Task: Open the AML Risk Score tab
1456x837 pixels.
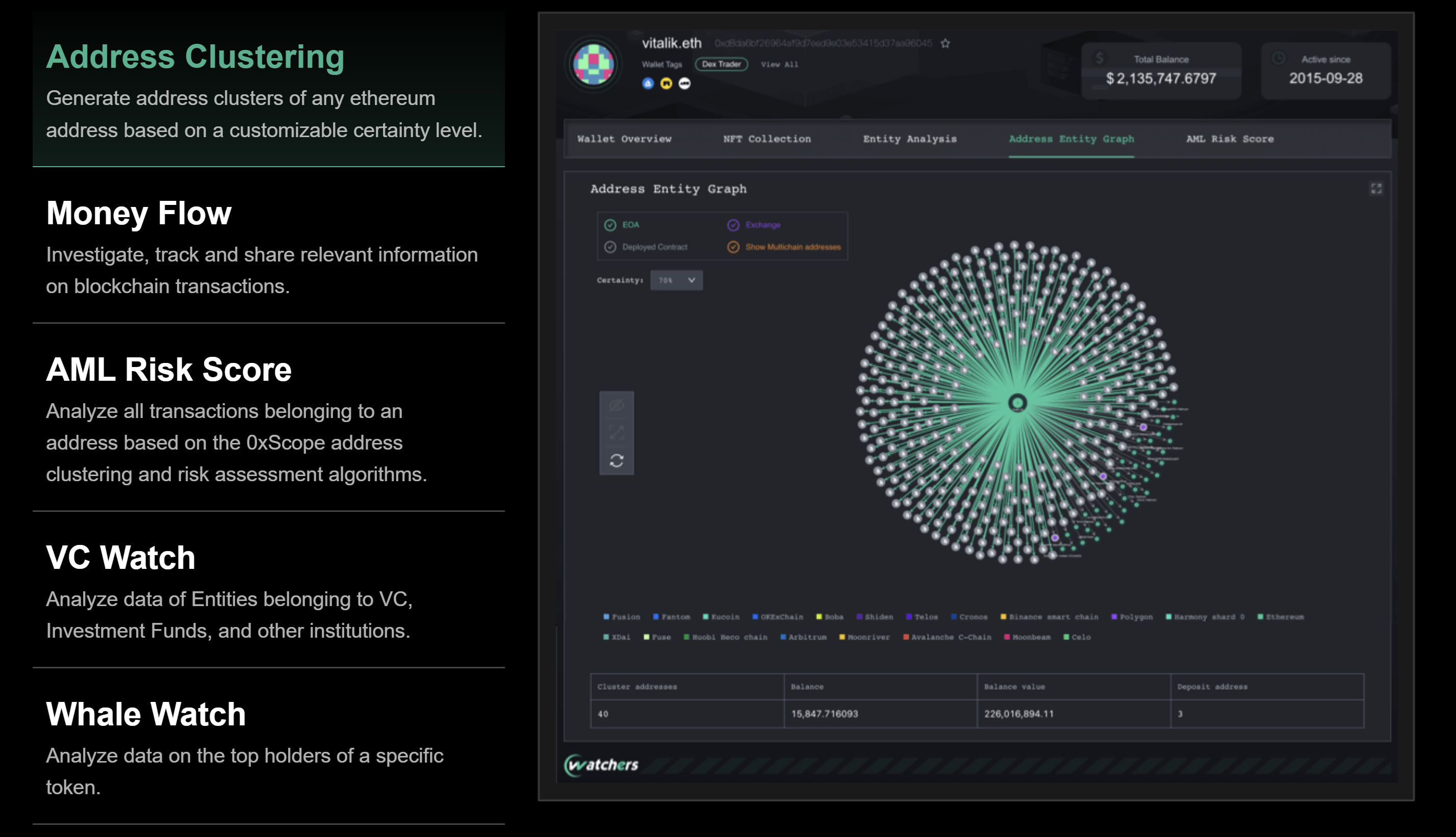Action: [1230, 139]
